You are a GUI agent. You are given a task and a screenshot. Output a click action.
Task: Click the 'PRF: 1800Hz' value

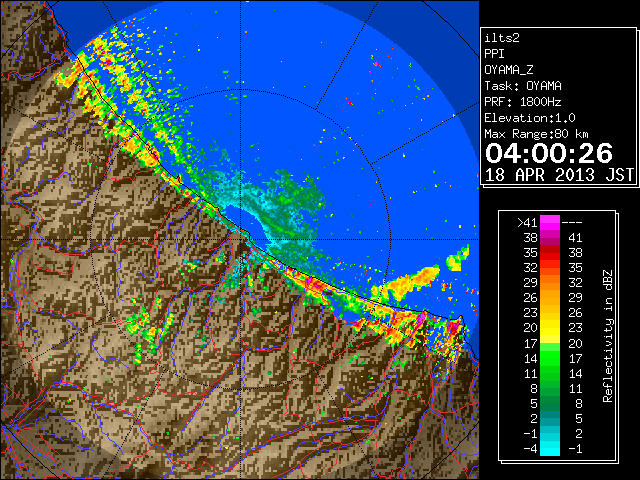tap(523, 102)
